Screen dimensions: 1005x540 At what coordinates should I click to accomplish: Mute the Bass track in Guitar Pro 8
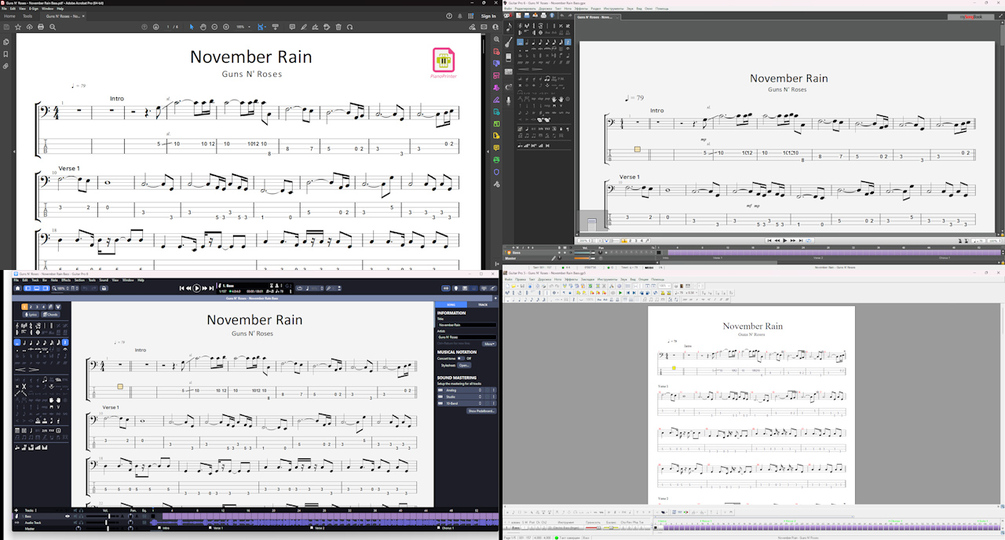(x=75, y=516)
